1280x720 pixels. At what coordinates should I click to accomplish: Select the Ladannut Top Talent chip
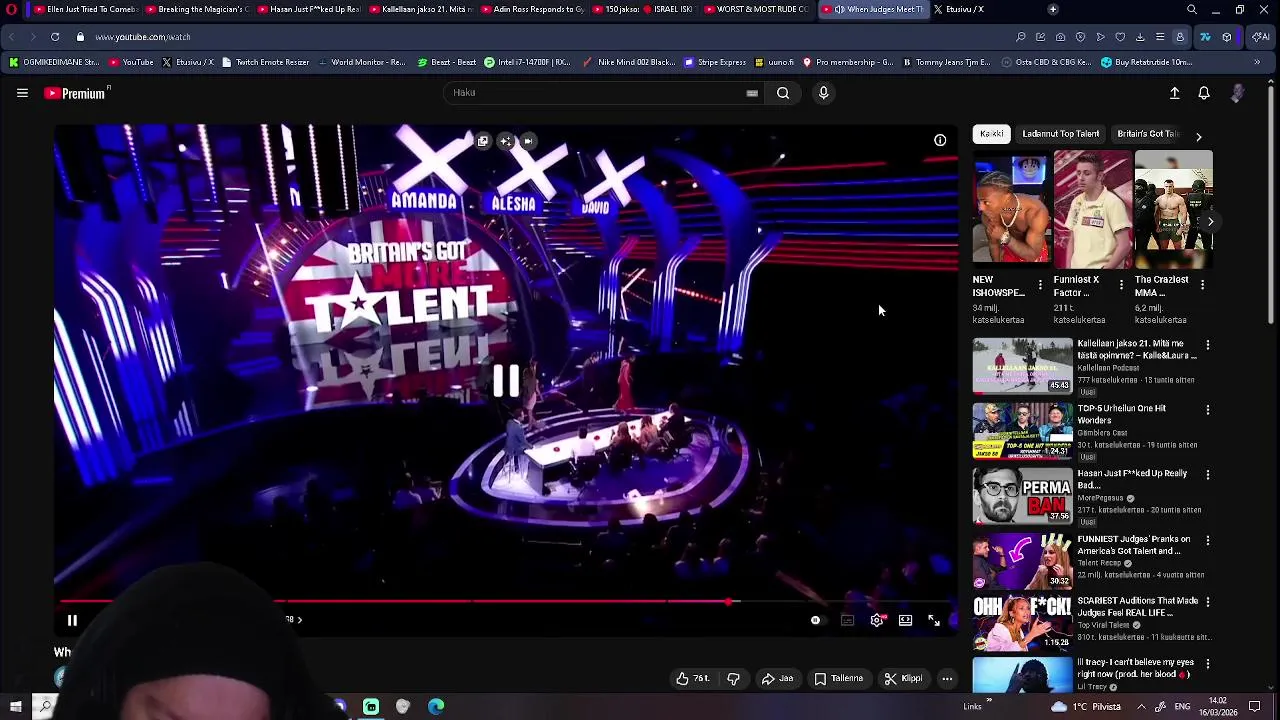(x=1060, y=134)
